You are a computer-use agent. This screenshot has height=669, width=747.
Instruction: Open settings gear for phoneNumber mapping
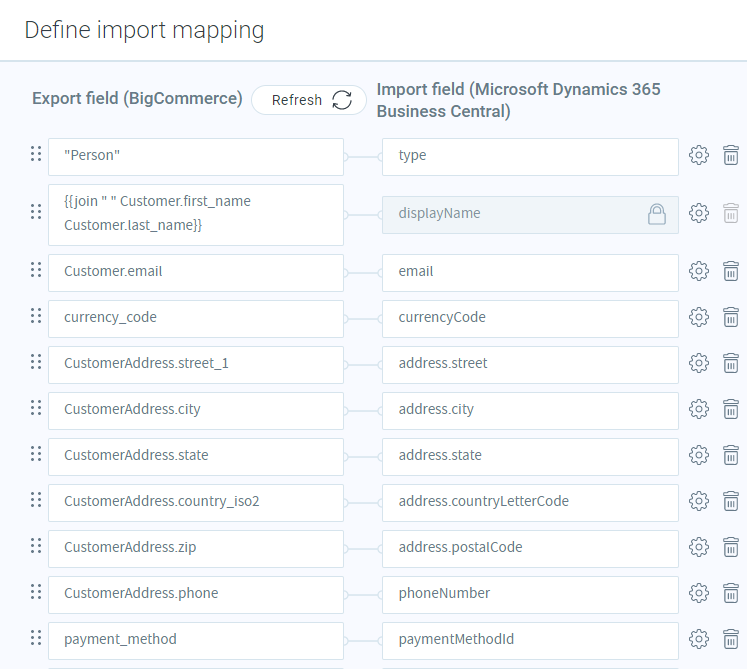[698, 593]
